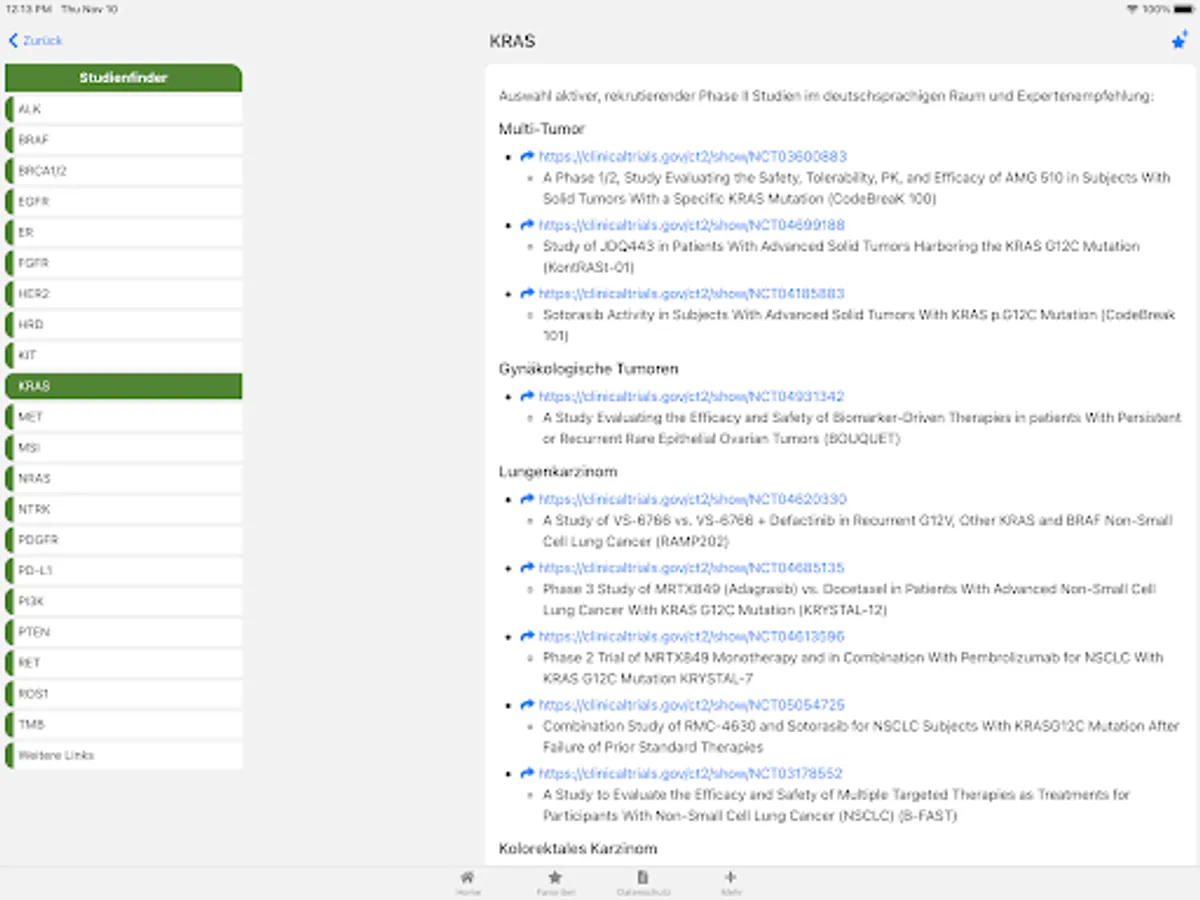Click the Kolorektales Karzinom heading

(x=578, y=849)
